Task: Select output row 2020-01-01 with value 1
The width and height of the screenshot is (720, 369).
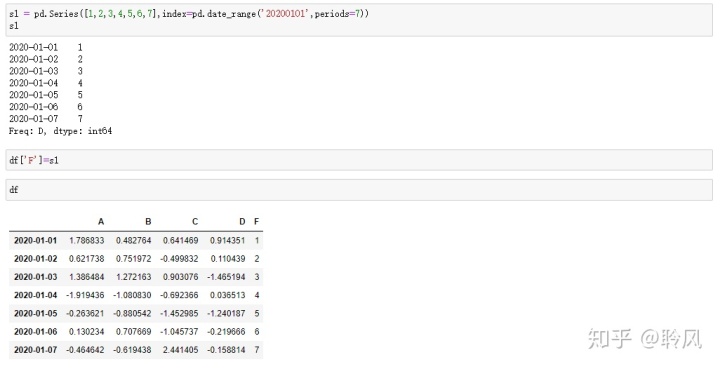Action: tap(46, 47)
